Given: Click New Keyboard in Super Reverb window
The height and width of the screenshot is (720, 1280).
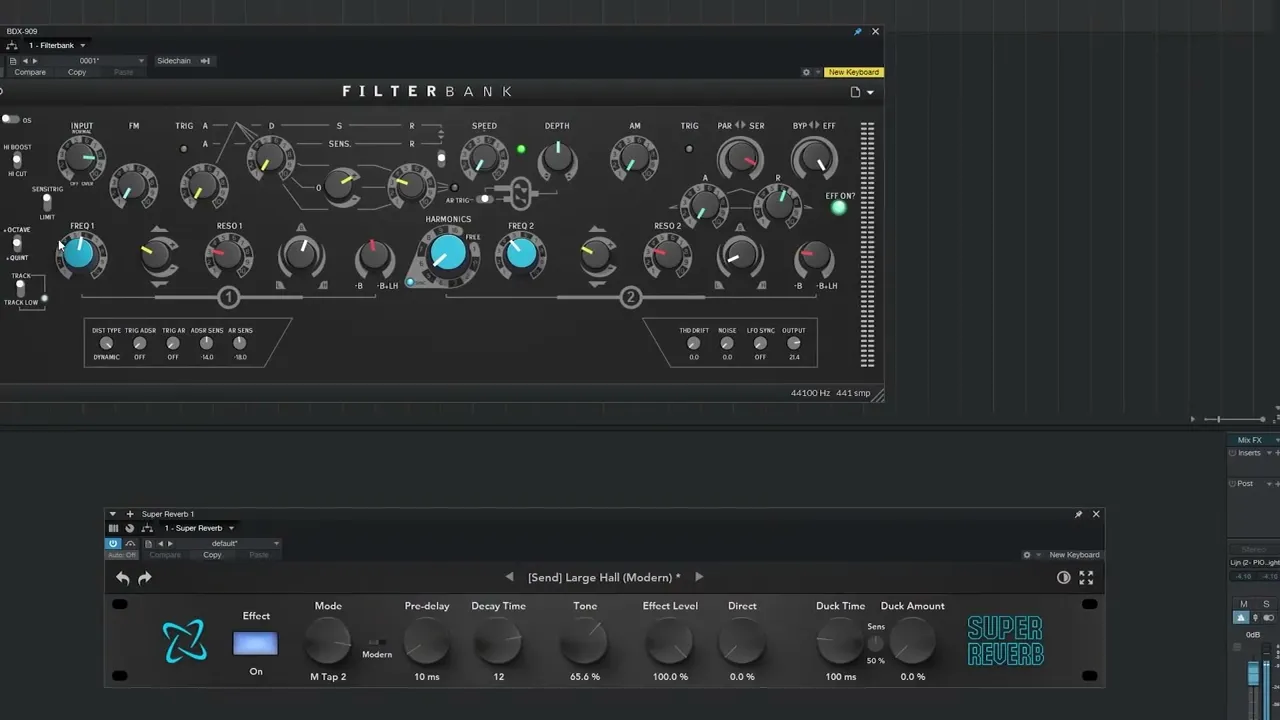Looking at the screenshot, I should pos(1074,555).
